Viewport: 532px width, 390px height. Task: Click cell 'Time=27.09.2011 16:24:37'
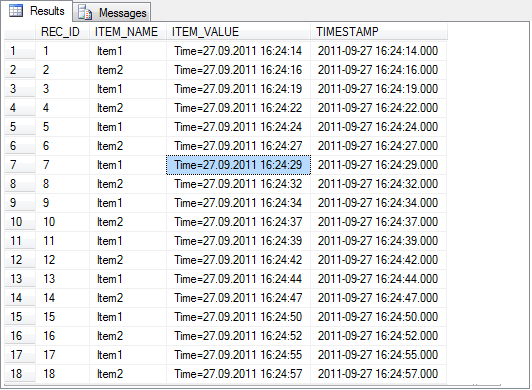[239, 222]
